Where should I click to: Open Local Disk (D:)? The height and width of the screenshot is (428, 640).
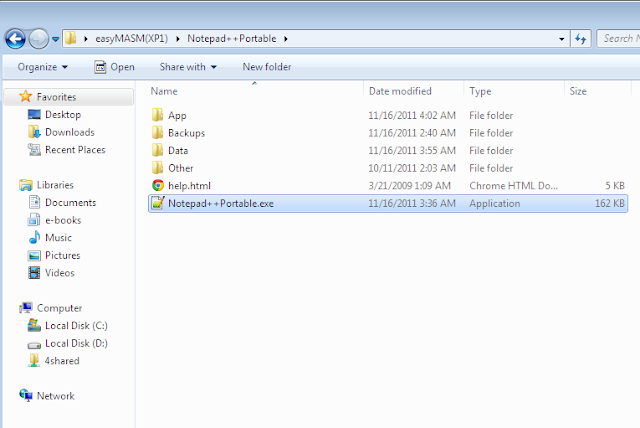[x=76, y=343]
